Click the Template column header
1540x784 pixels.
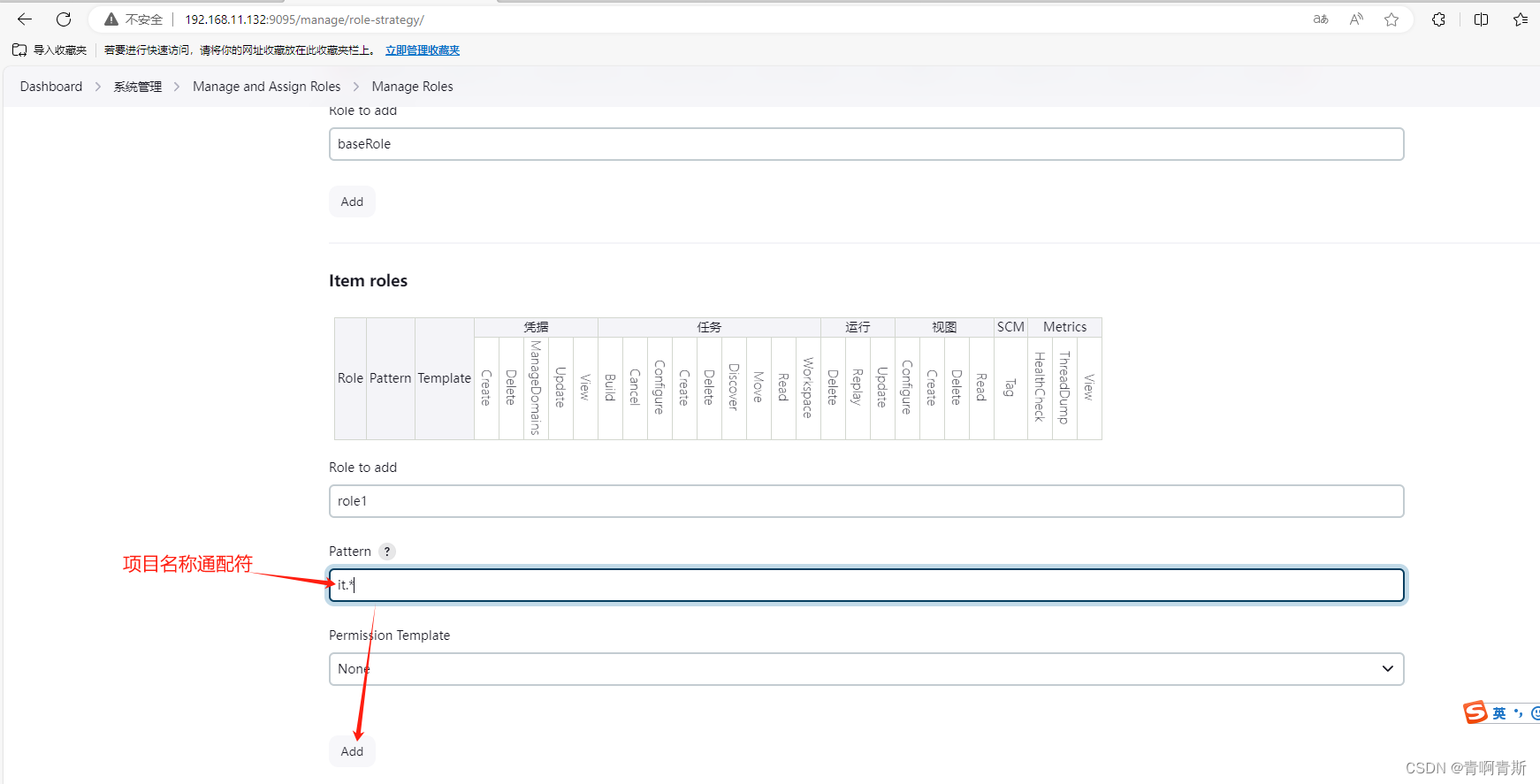445,378
